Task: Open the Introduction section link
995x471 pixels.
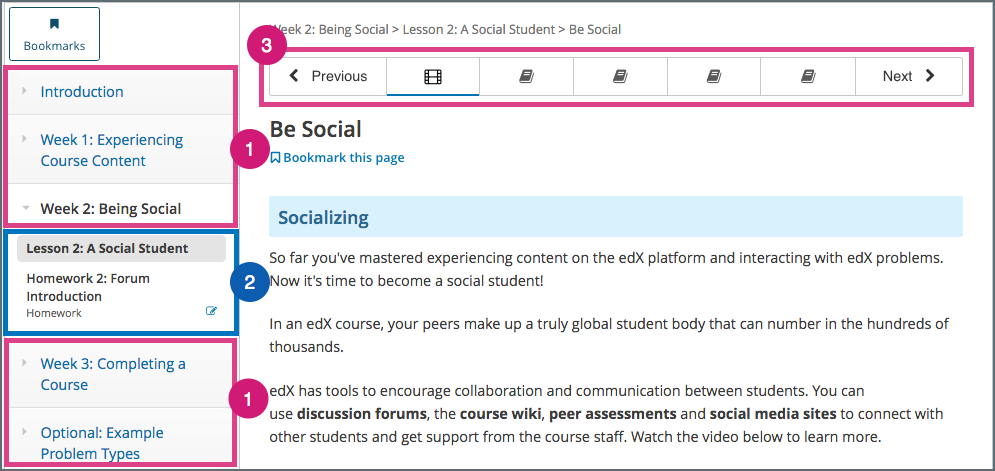Action: (x=82, y=91)
